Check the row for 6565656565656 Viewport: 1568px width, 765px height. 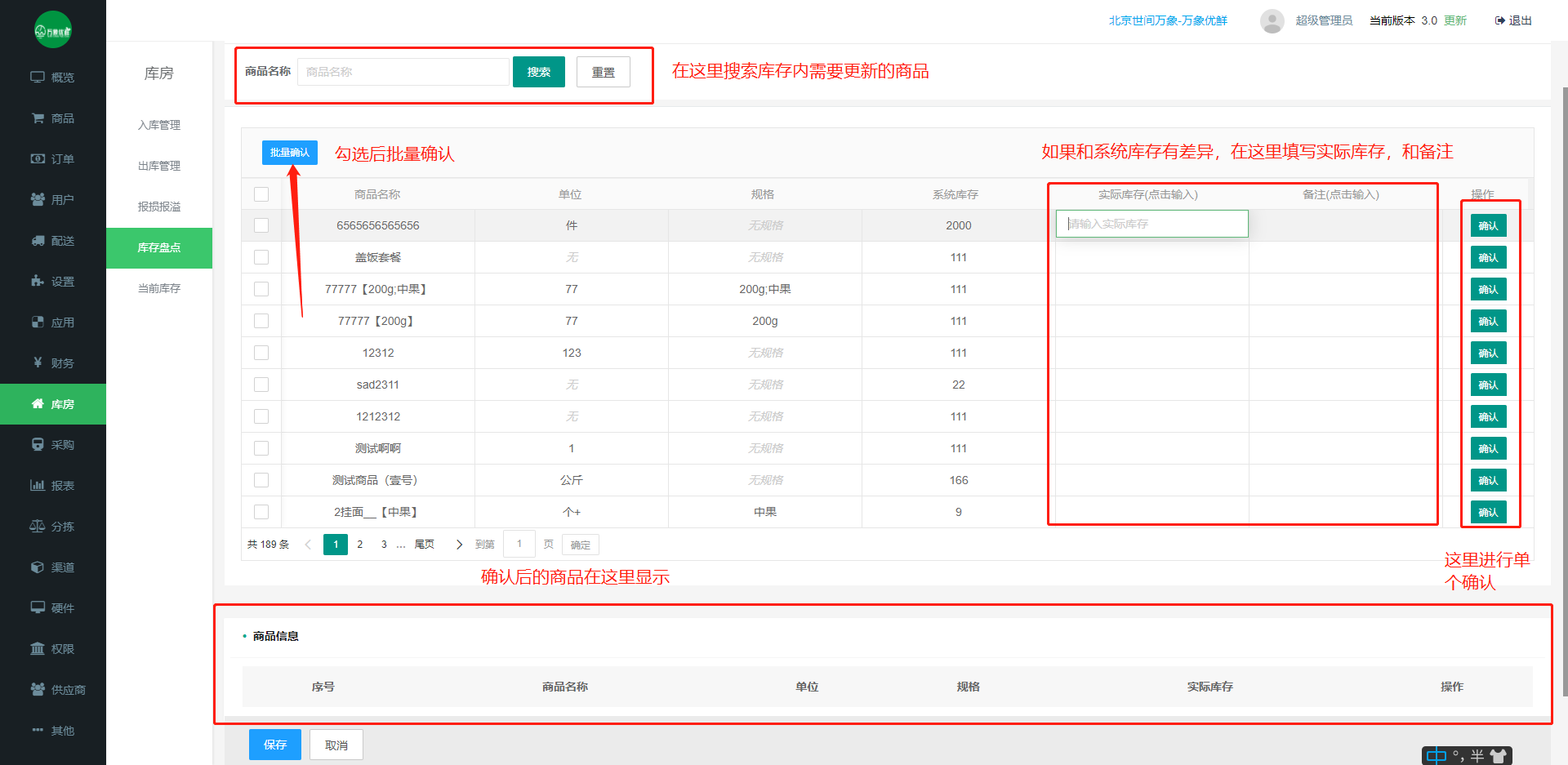point(261,225)
